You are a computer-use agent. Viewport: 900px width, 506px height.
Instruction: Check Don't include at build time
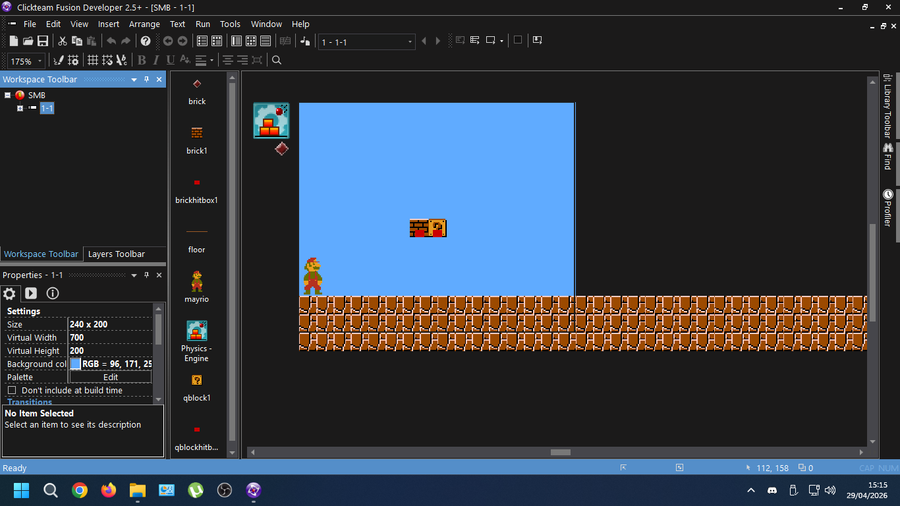[12, 390]
